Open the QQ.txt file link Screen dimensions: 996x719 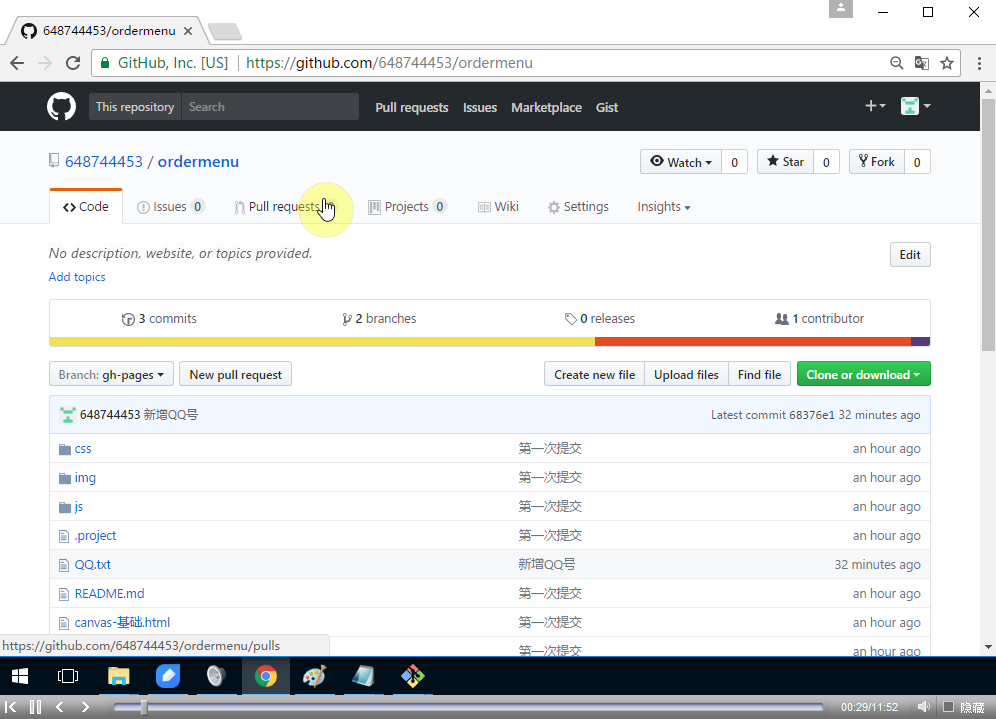(92, 565)
